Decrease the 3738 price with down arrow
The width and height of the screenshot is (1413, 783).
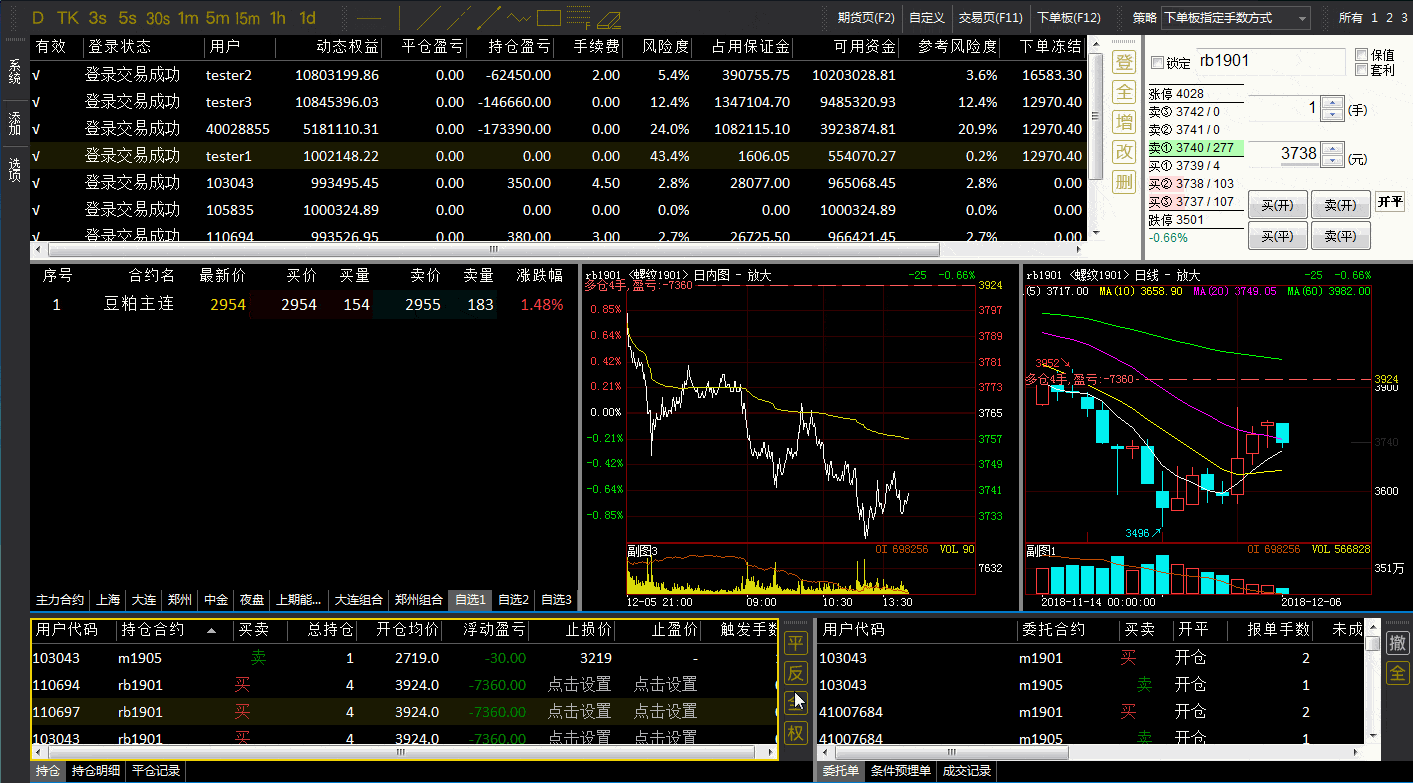coord(1331,160)
